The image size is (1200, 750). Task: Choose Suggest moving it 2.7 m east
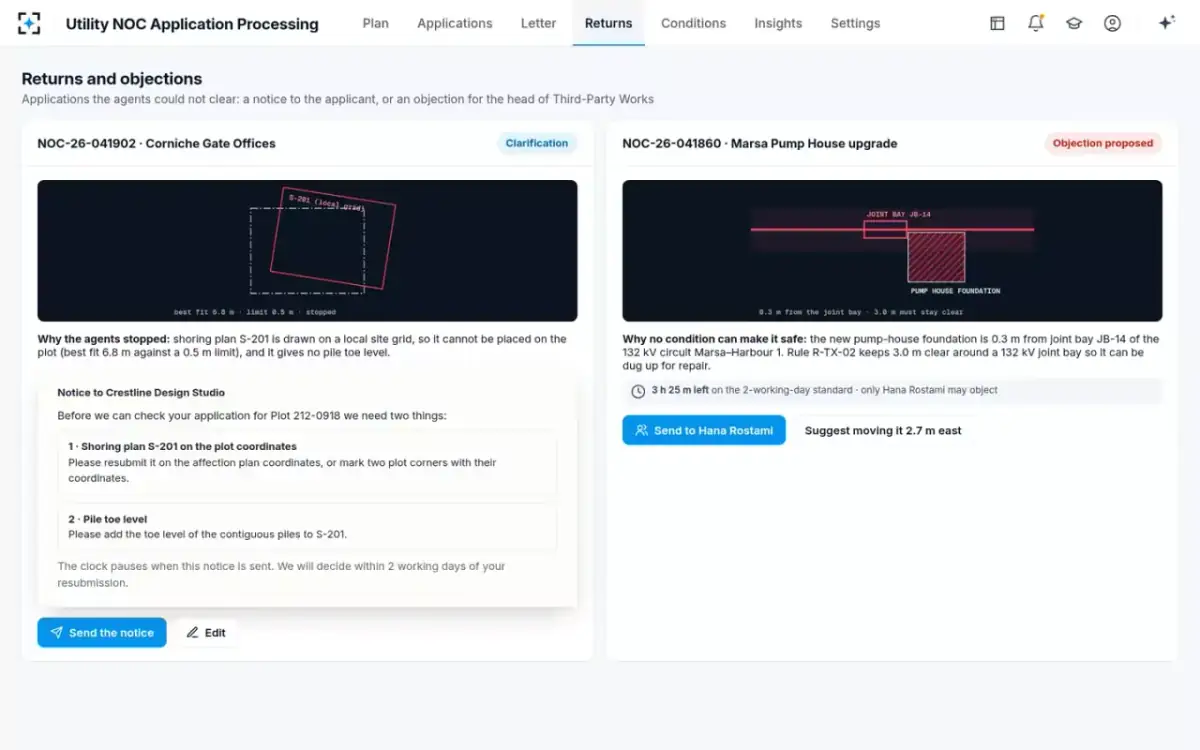click(883, 430)
